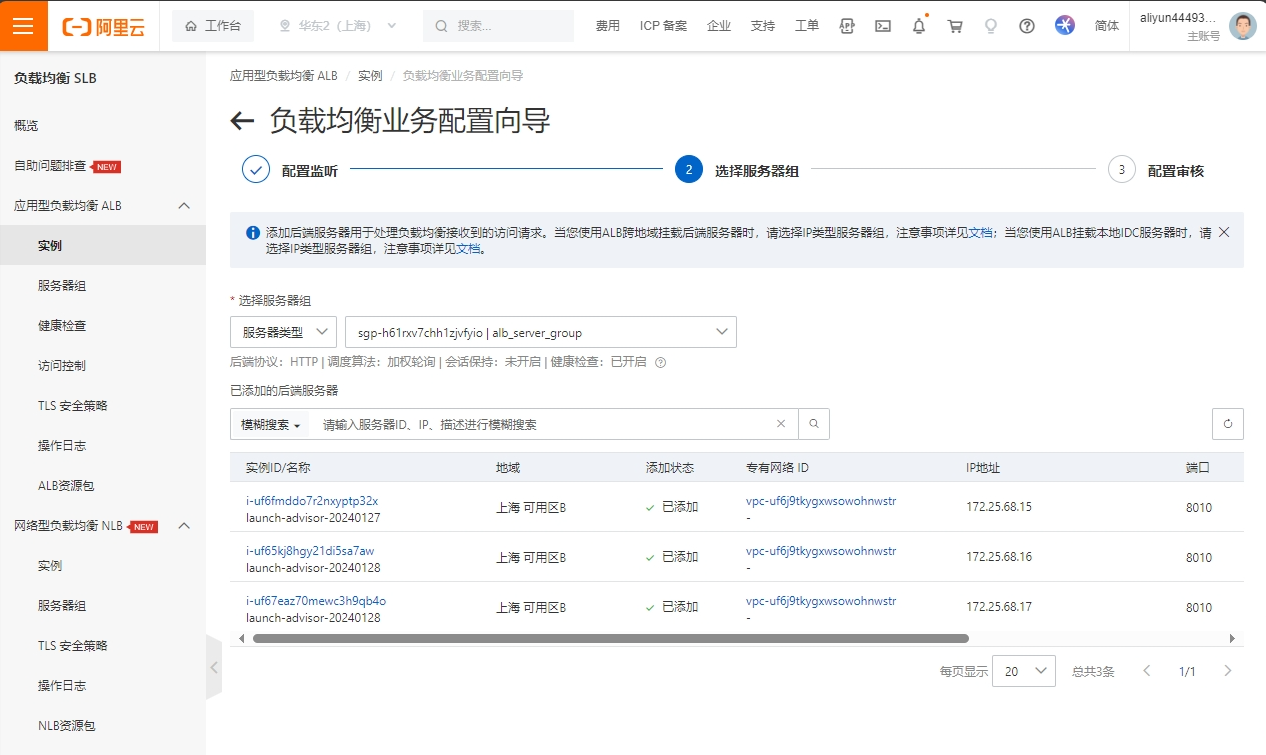Open Cloud Shell terminal icon
The image size is (1266, 755).
(x=882, y=27)
